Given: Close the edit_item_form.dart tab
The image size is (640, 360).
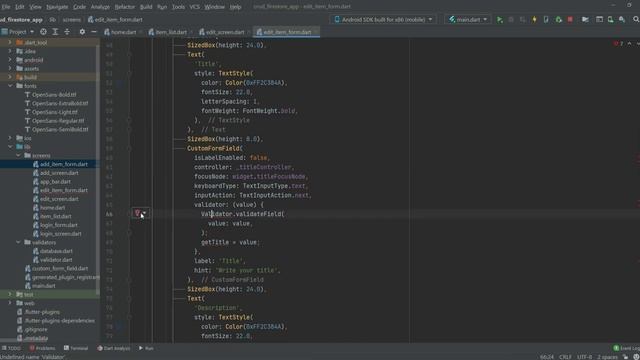Looking at the screenshot, I should coord(316,32).
